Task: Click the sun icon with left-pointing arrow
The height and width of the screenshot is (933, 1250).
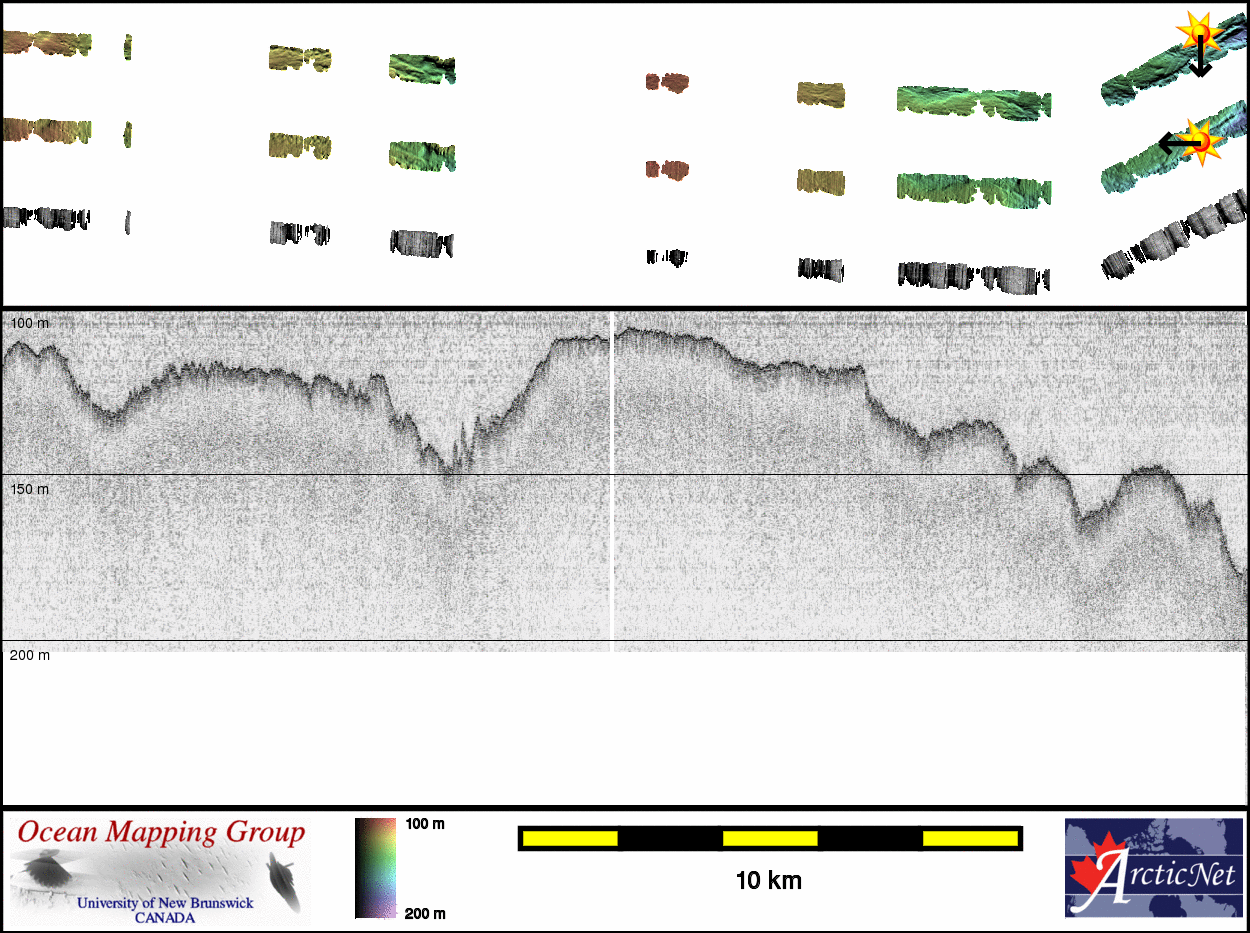Action: pyautogui.click(x=1199, y=142)
